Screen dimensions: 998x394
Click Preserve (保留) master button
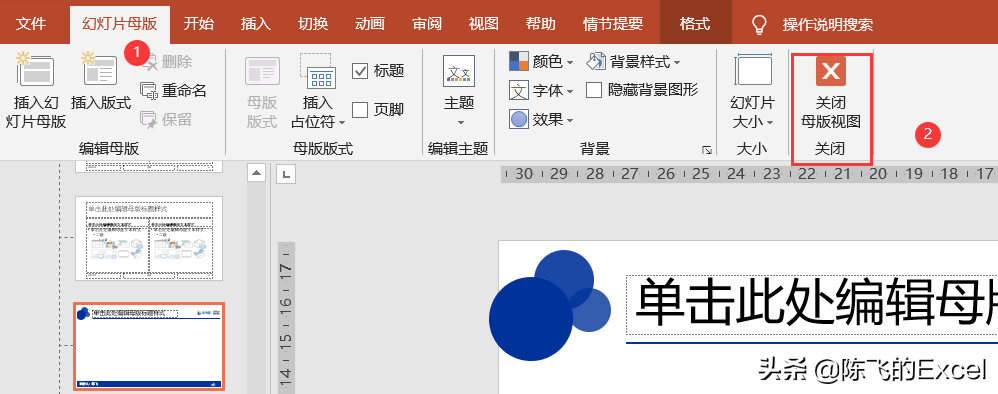tap(167, 120)
